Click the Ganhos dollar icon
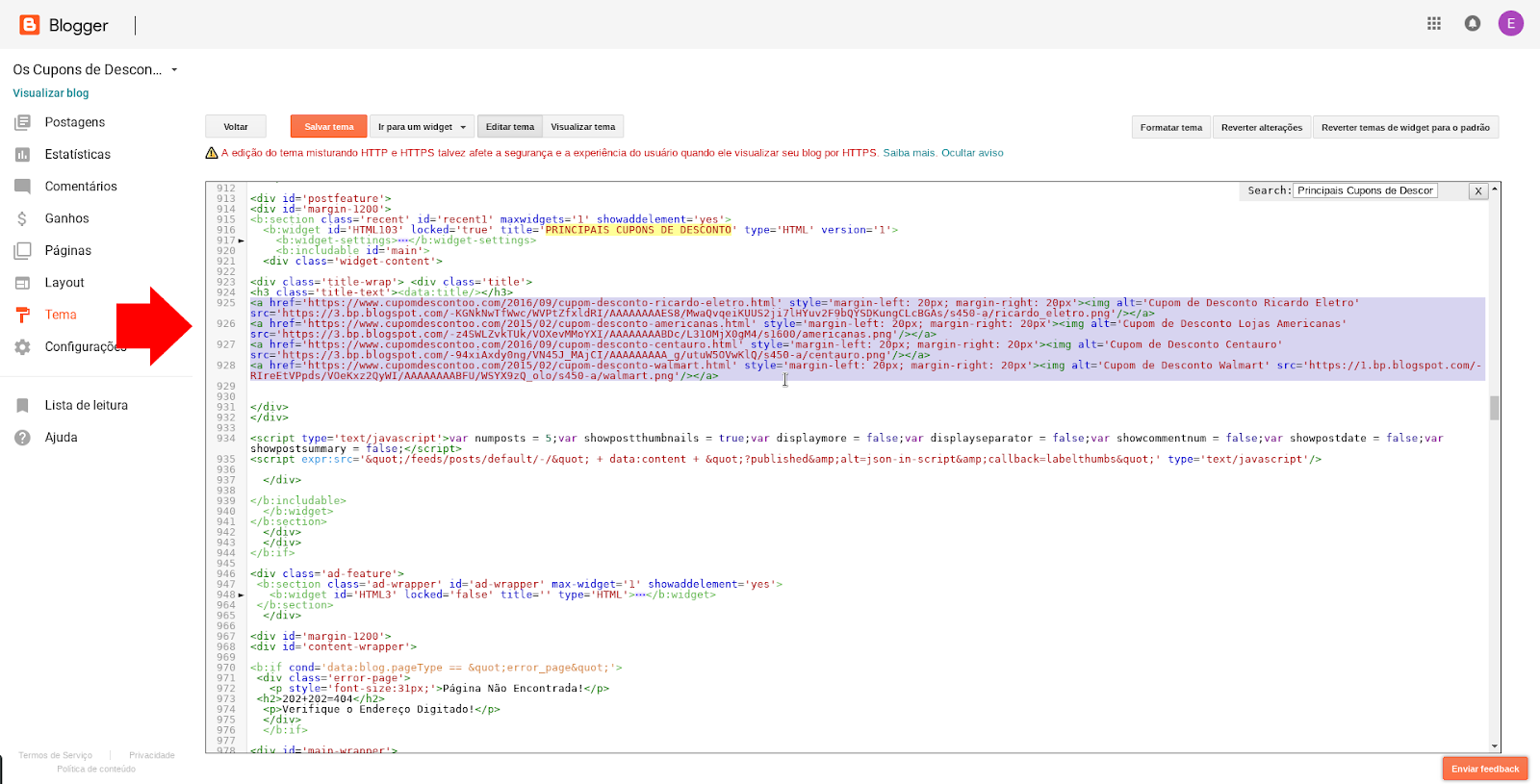The width and height of the screenshot is (1540, 784). click(x=22, y=218)
